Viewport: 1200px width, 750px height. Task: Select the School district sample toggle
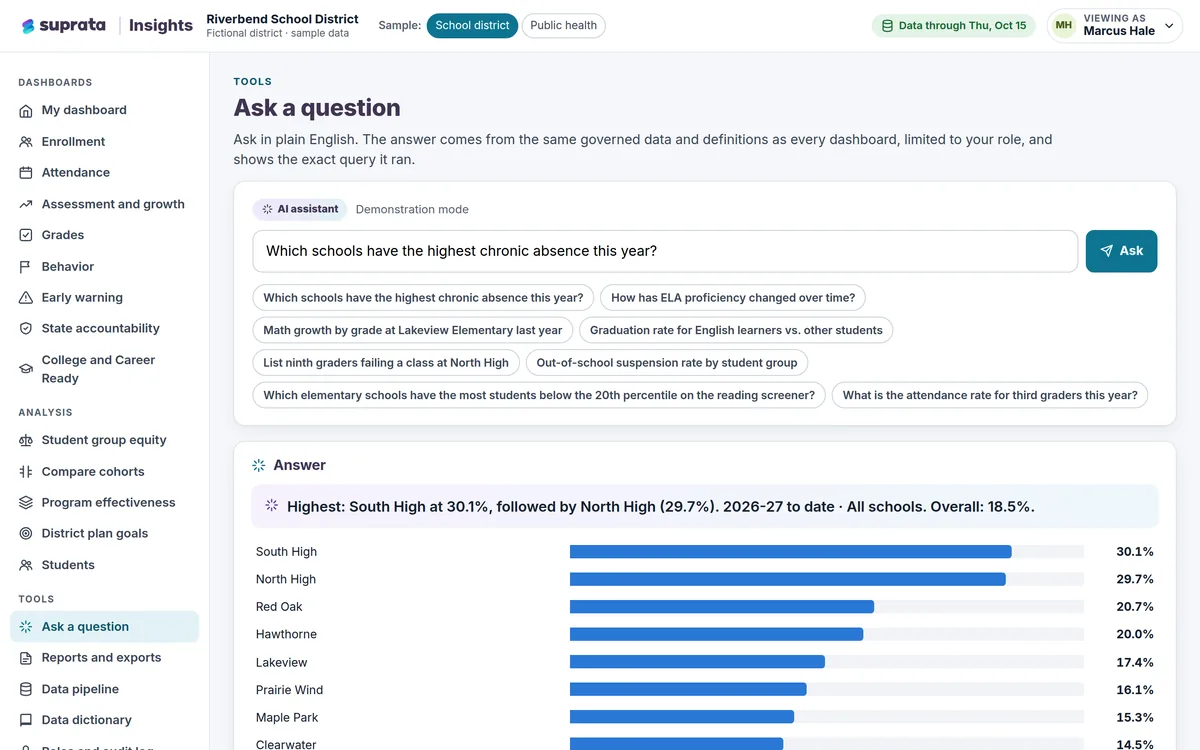472,26
